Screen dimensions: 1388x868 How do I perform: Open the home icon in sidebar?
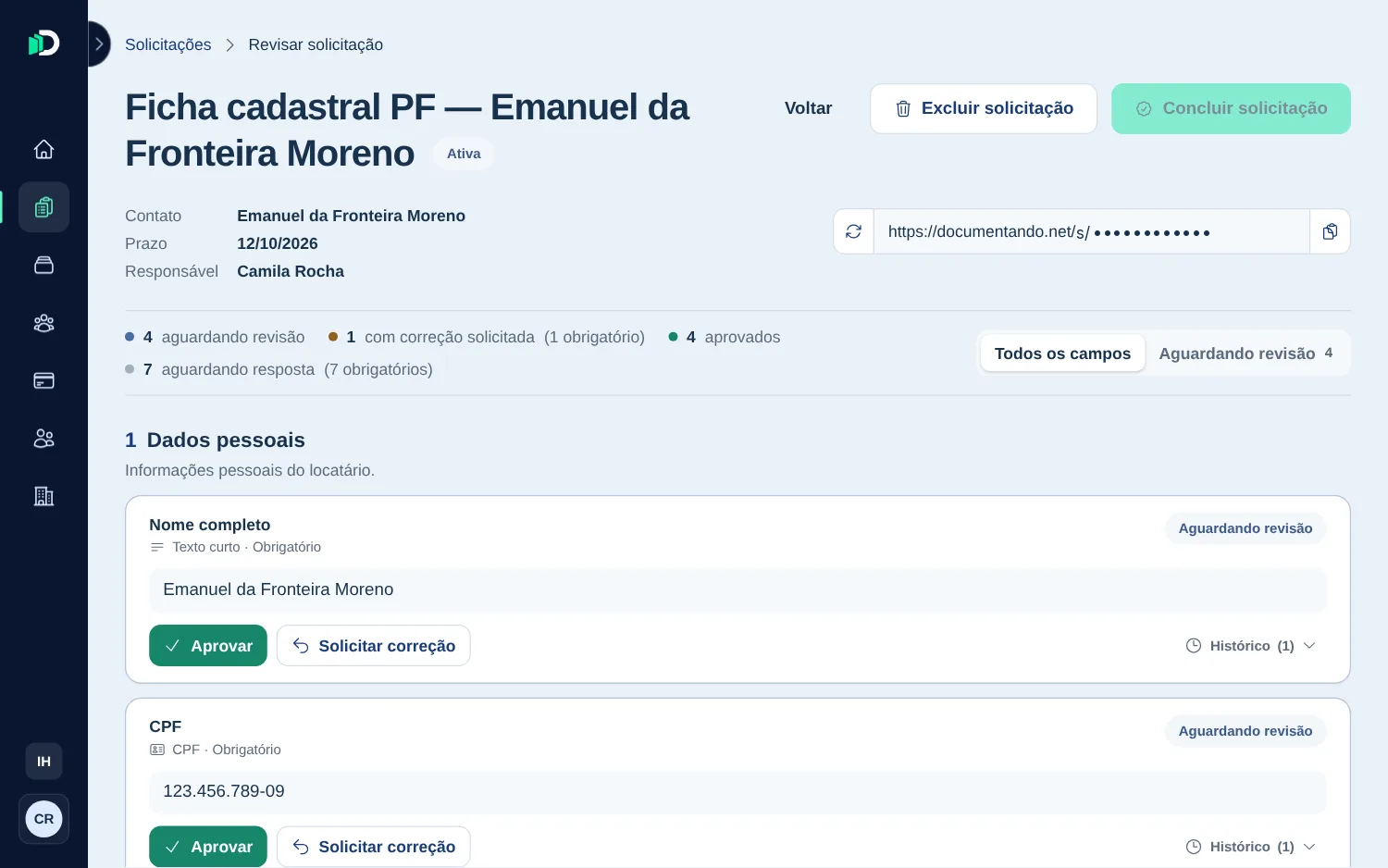pyautogui.click(x=43, y=149)
